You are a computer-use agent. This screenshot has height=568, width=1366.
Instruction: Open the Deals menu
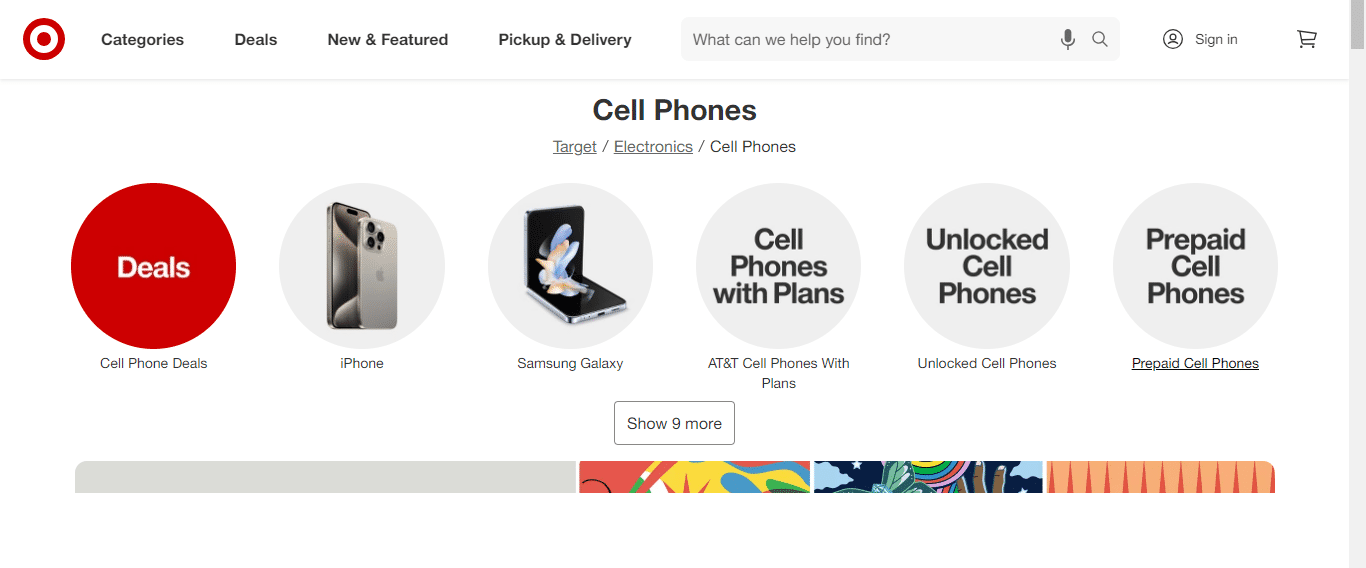coord(256,40)
